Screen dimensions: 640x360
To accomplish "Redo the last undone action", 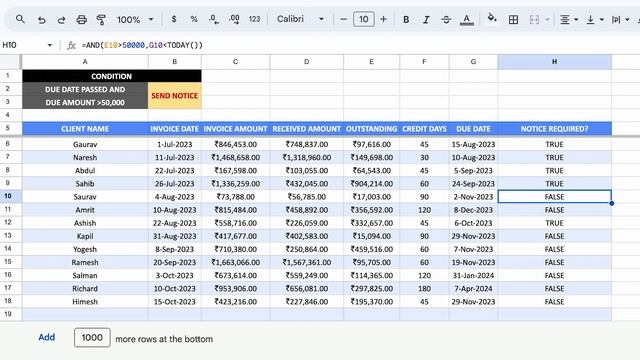I will pos(61,19).
